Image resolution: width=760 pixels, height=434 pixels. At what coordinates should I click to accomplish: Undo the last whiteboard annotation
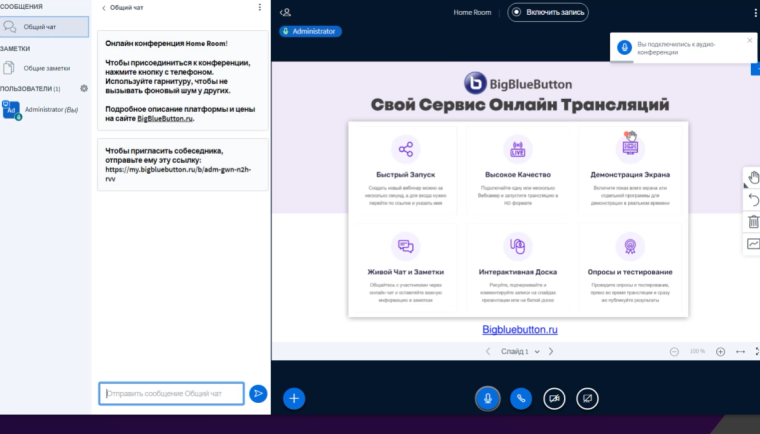pyautogui.click(x=753, y=200)
